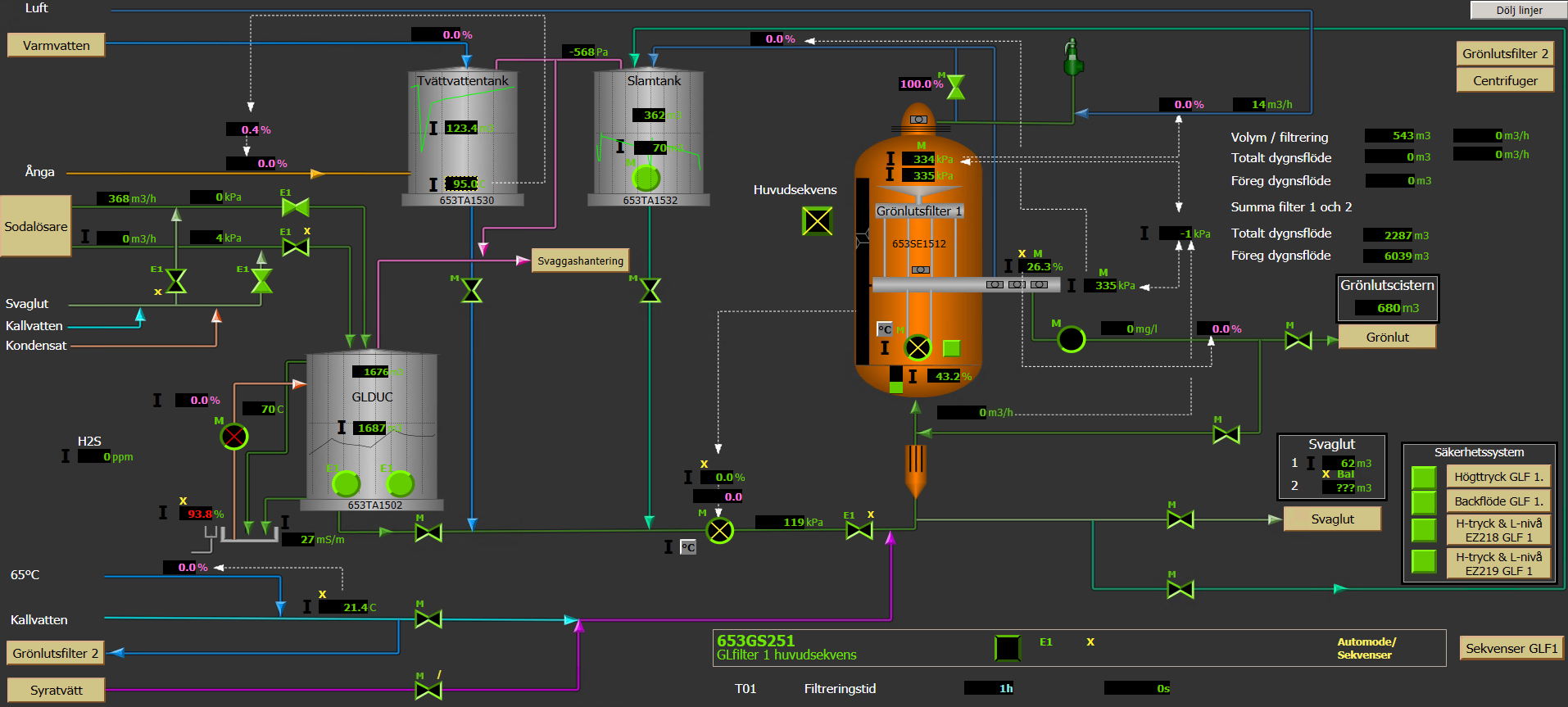Click the Huvudsekvens crossed-box sequence icon
This screenshot has width=1568, height=707.
(x=817, y=220)
